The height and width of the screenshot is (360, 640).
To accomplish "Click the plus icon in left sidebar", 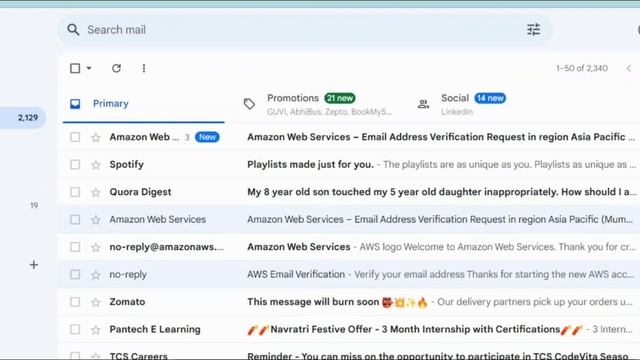I will [33, 265].
